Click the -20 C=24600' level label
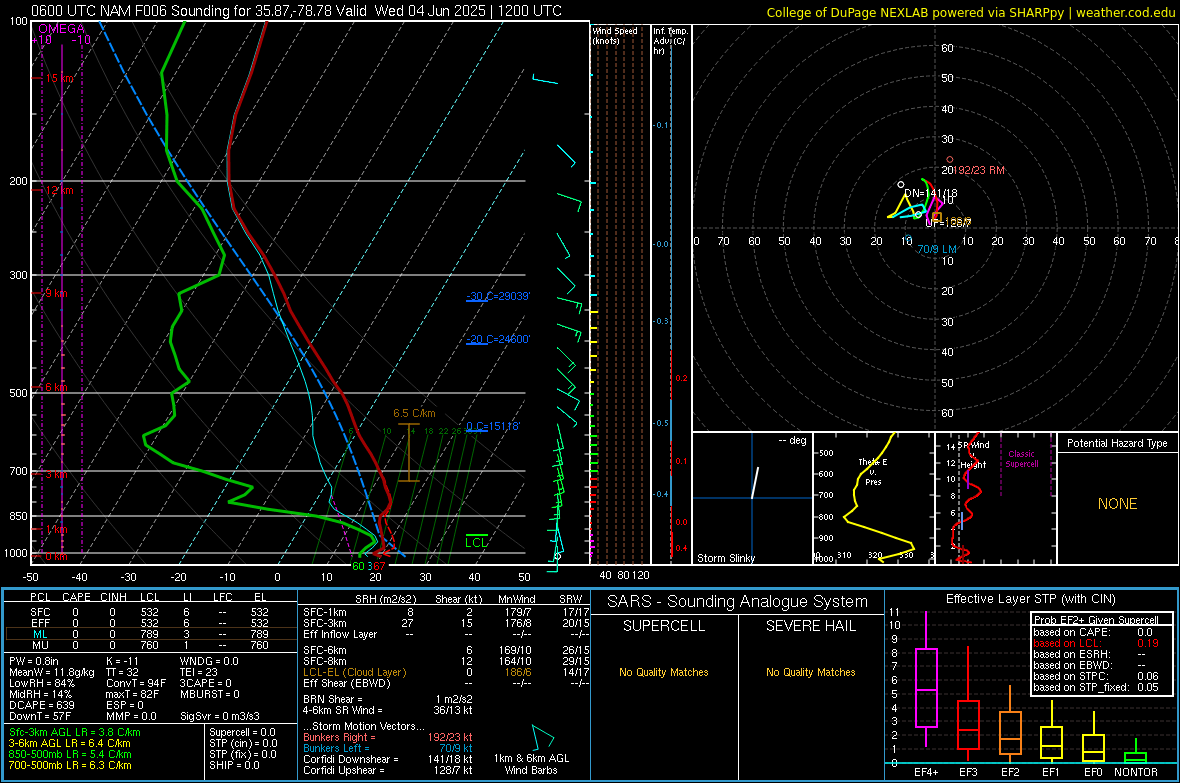The height and width of the screenshot is (783, 1180). (x=498, y=339)
